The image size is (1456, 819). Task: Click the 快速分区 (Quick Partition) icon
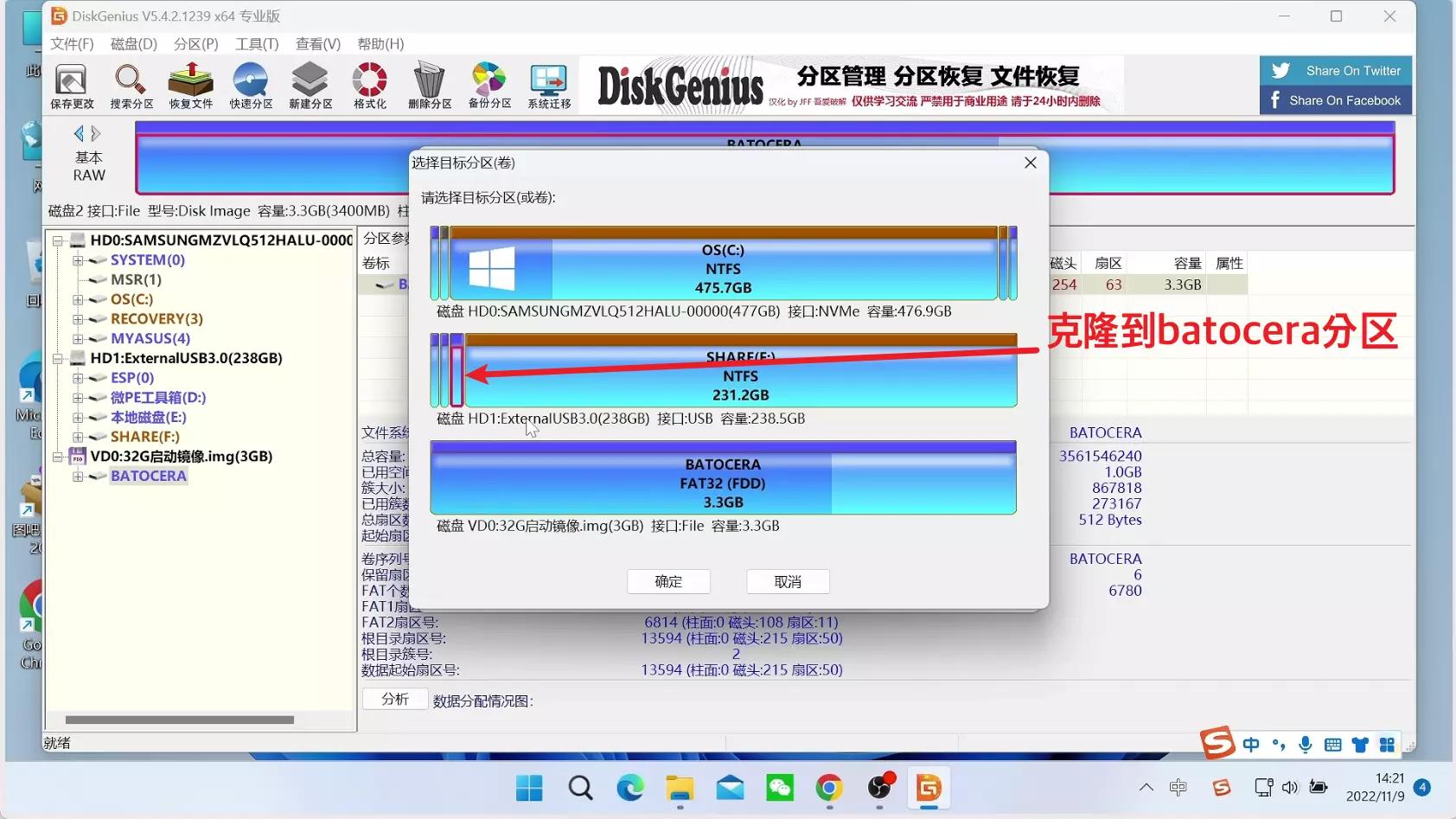click(x=251, y=85)
